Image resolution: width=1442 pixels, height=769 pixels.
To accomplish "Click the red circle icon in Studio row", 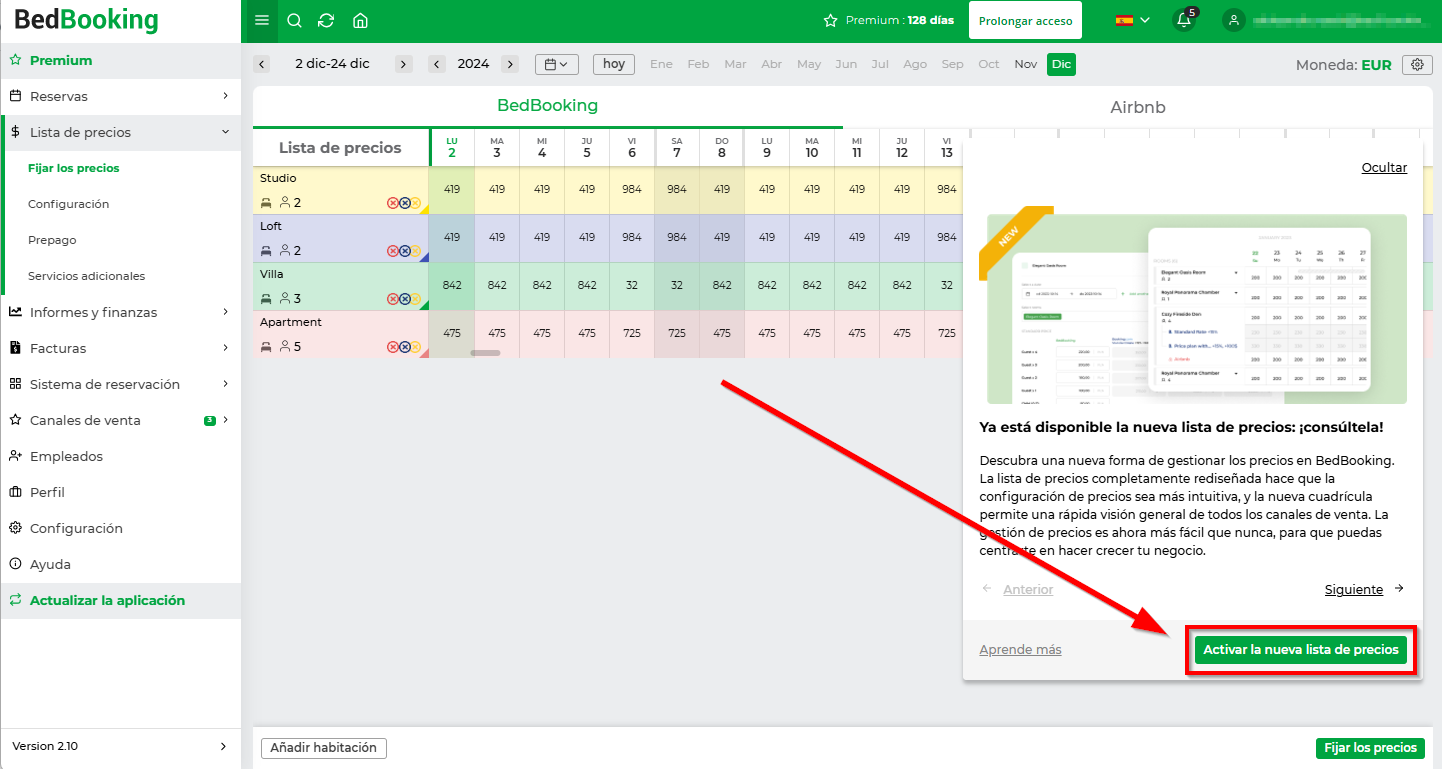I will [x=393, y=203].
